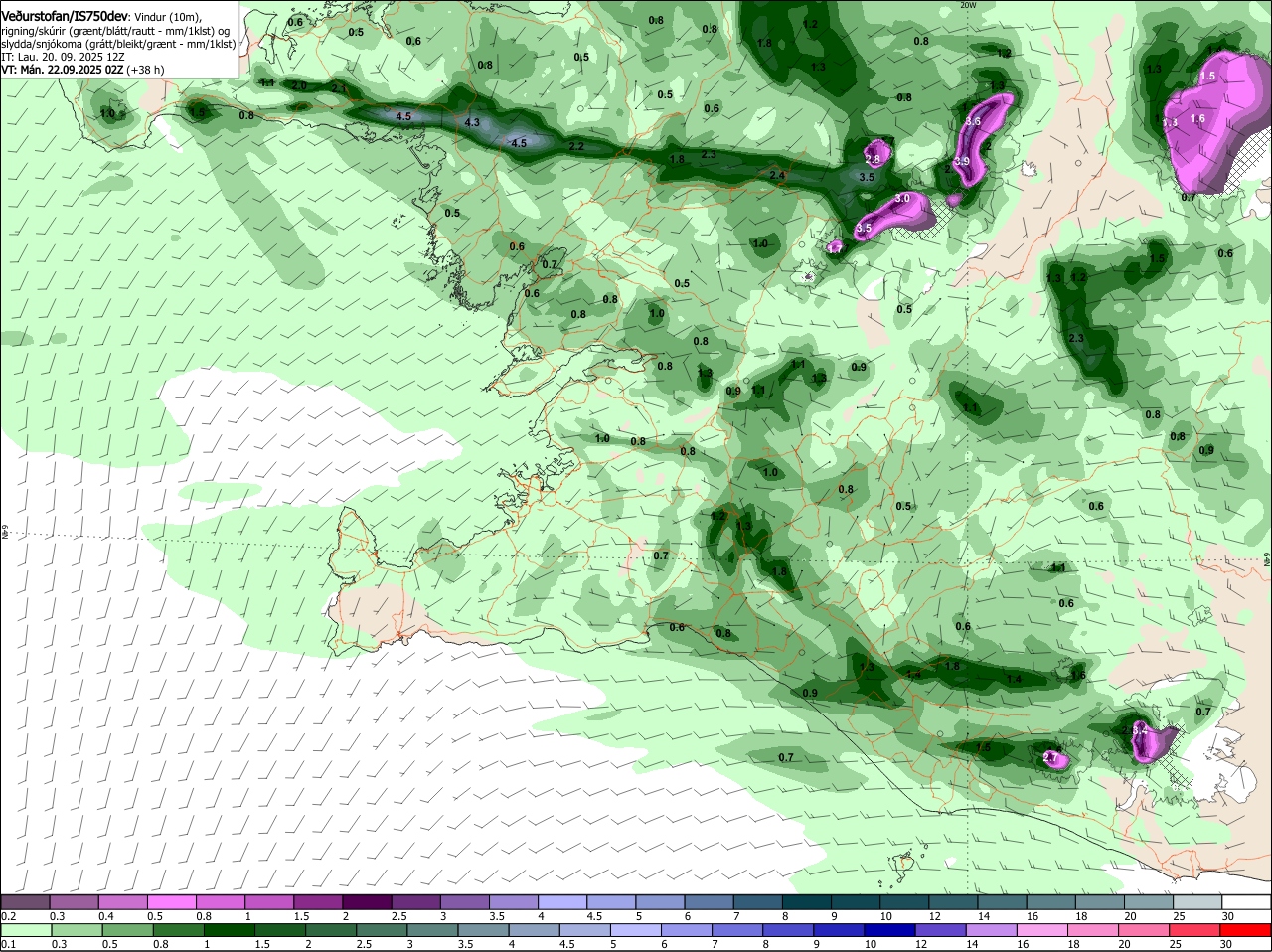Click the 3.9 value on the map

pos(962,161)
